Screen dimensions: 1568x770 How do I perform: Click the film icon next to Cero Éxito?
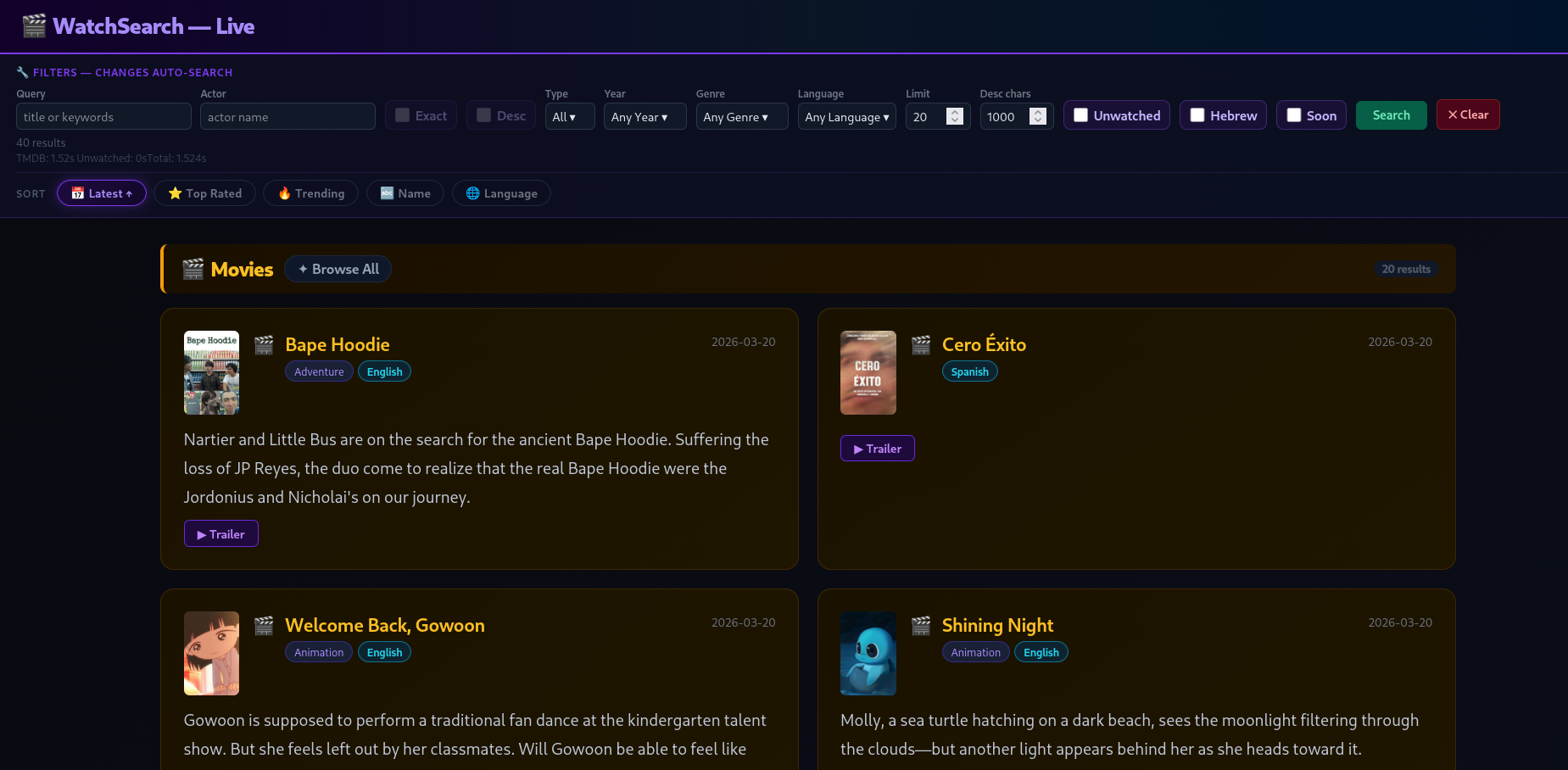point(921,344)
